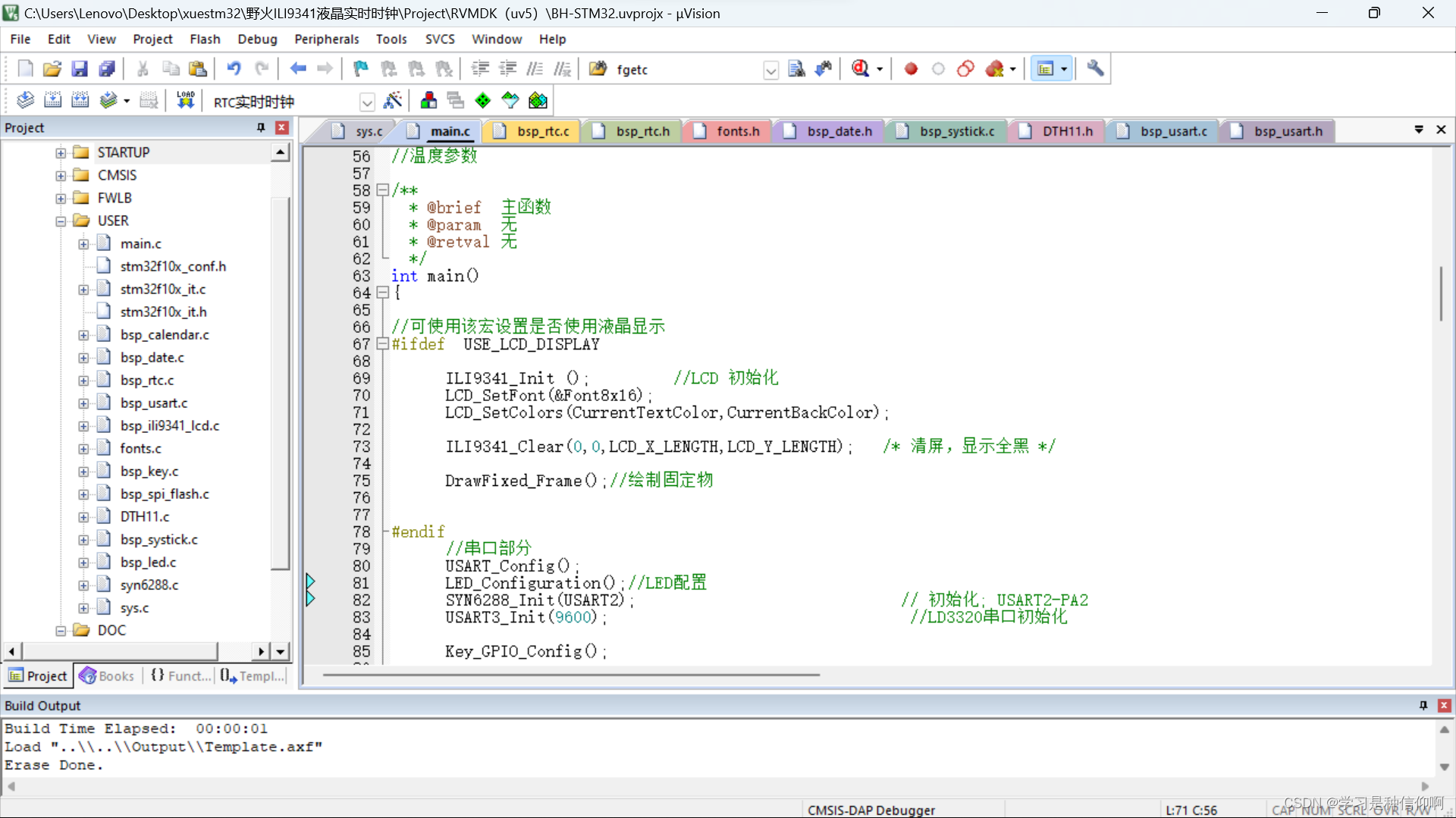Select syn6288.c in project tree
The height and width of the screenshot is (818, 1456).
[149, 585]
